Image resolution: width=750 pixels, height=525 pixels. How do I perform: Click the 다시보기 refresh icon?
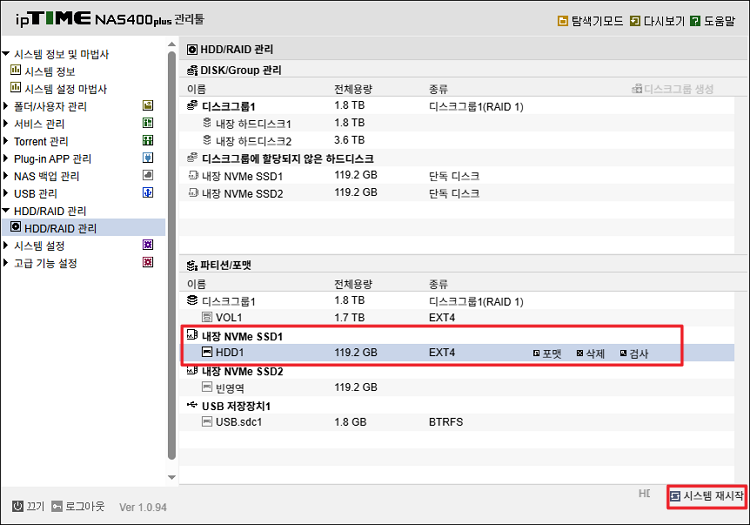pyautogui.click(x=636, y=20)
